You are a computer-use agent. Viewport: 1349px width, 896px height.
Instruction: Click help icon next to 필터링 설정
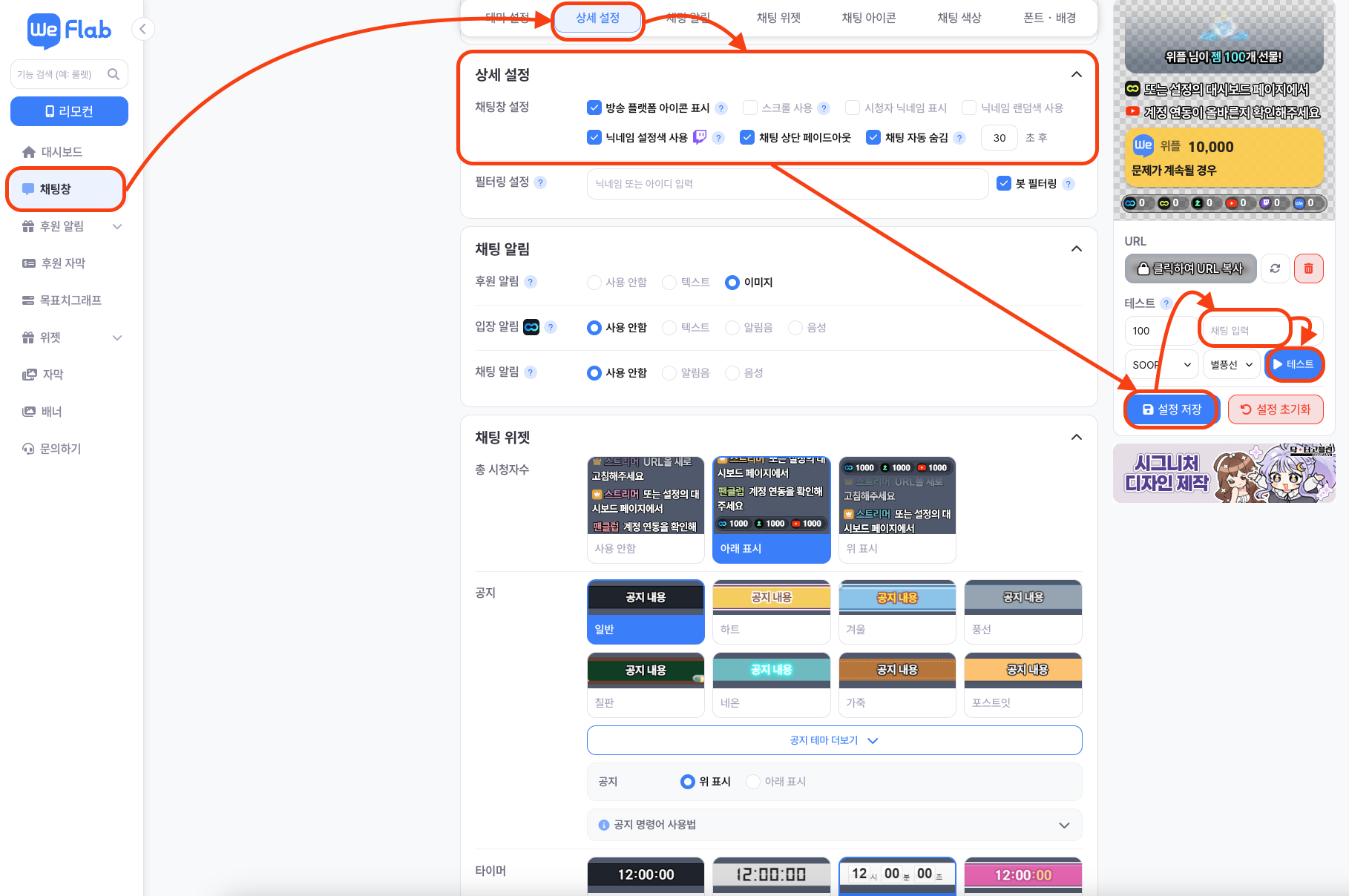tap(541, 182)
